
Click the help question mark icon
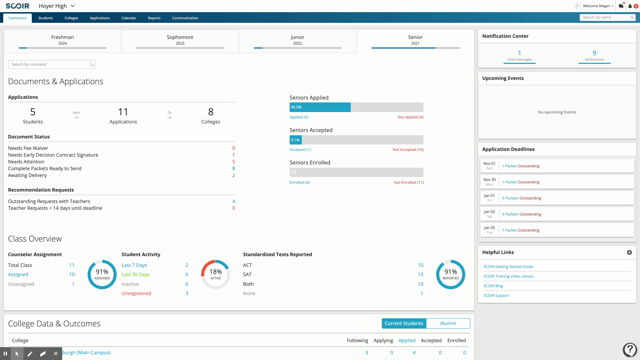[630, 349]
